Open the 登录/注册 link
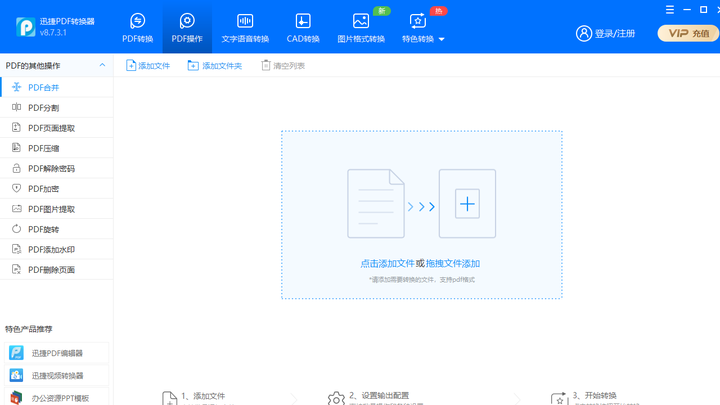This screenshot has width=720, height=405. (614, 34)
